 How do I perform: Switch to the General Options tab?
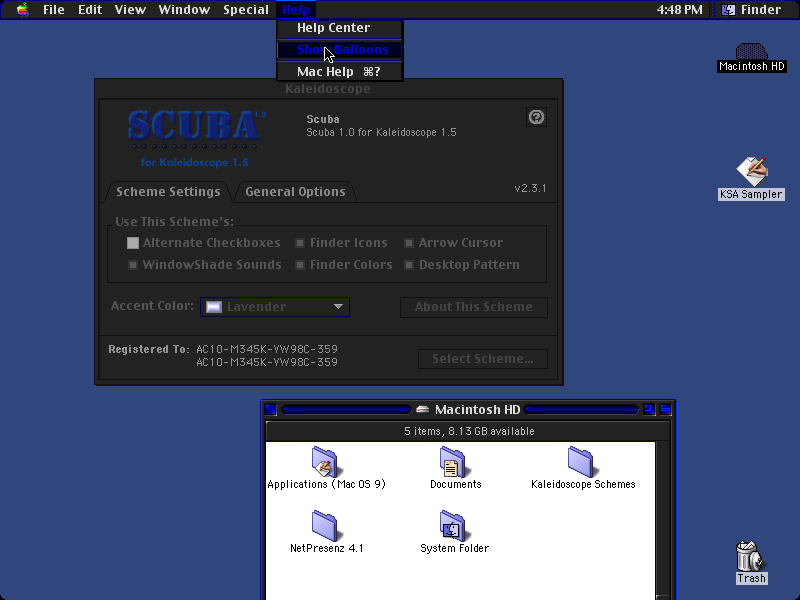tap(295, 192)
